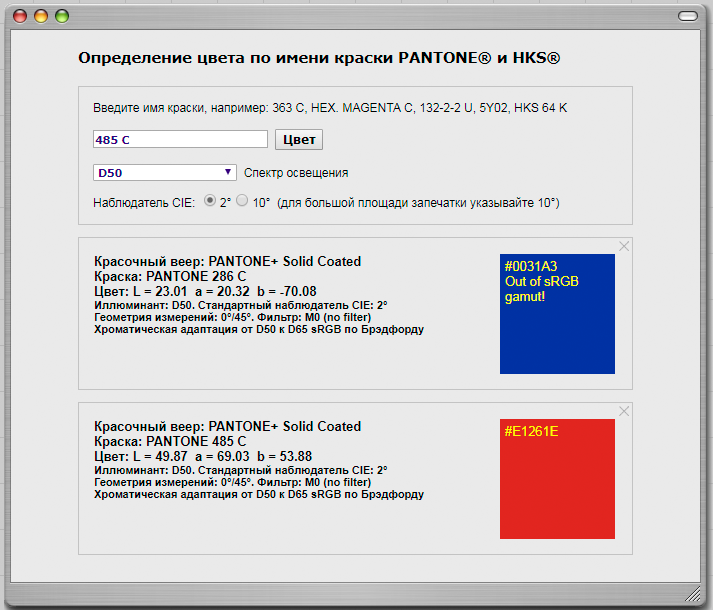
Task: Click the window resize grip corner
Action: (x=693, y=594)
